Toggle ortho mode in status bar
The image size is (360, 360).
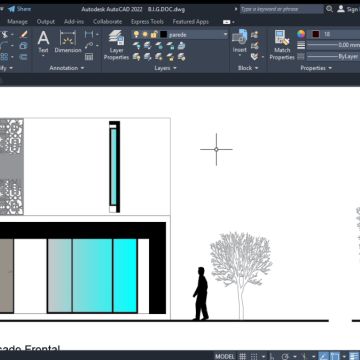(x=272, y=356)
